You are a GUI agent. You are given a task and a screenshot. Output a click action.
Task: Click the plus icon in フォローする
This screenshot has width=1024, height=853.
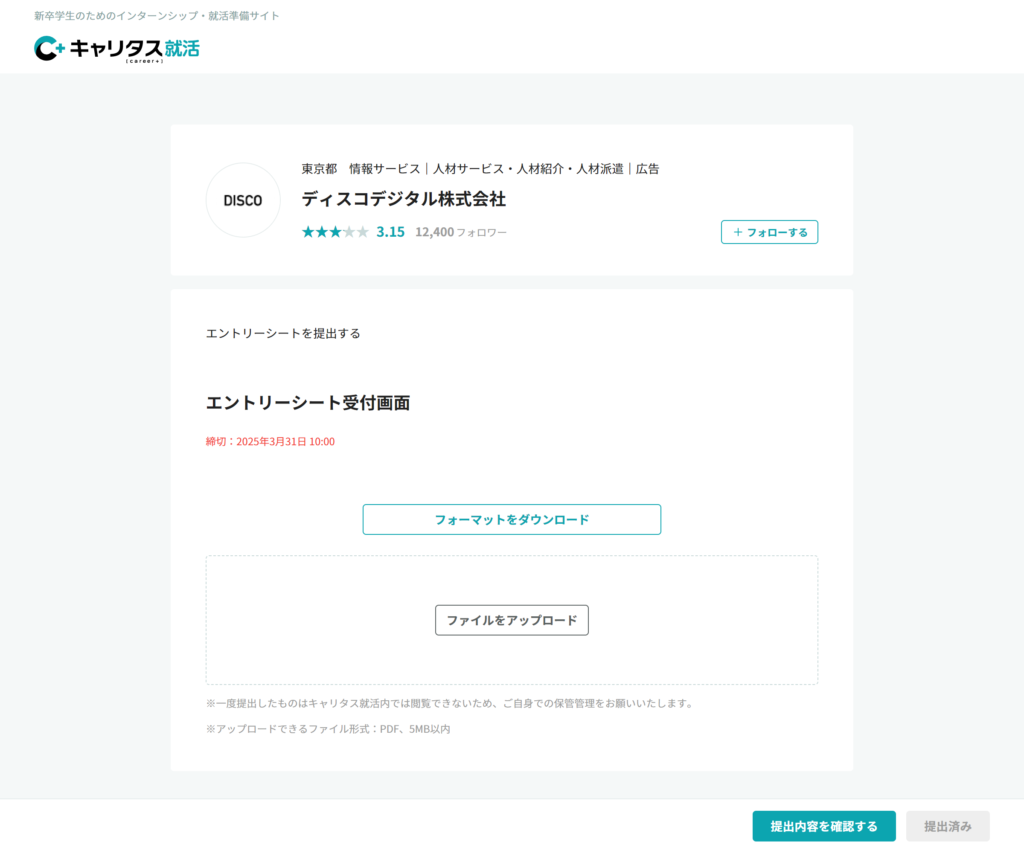738,232
